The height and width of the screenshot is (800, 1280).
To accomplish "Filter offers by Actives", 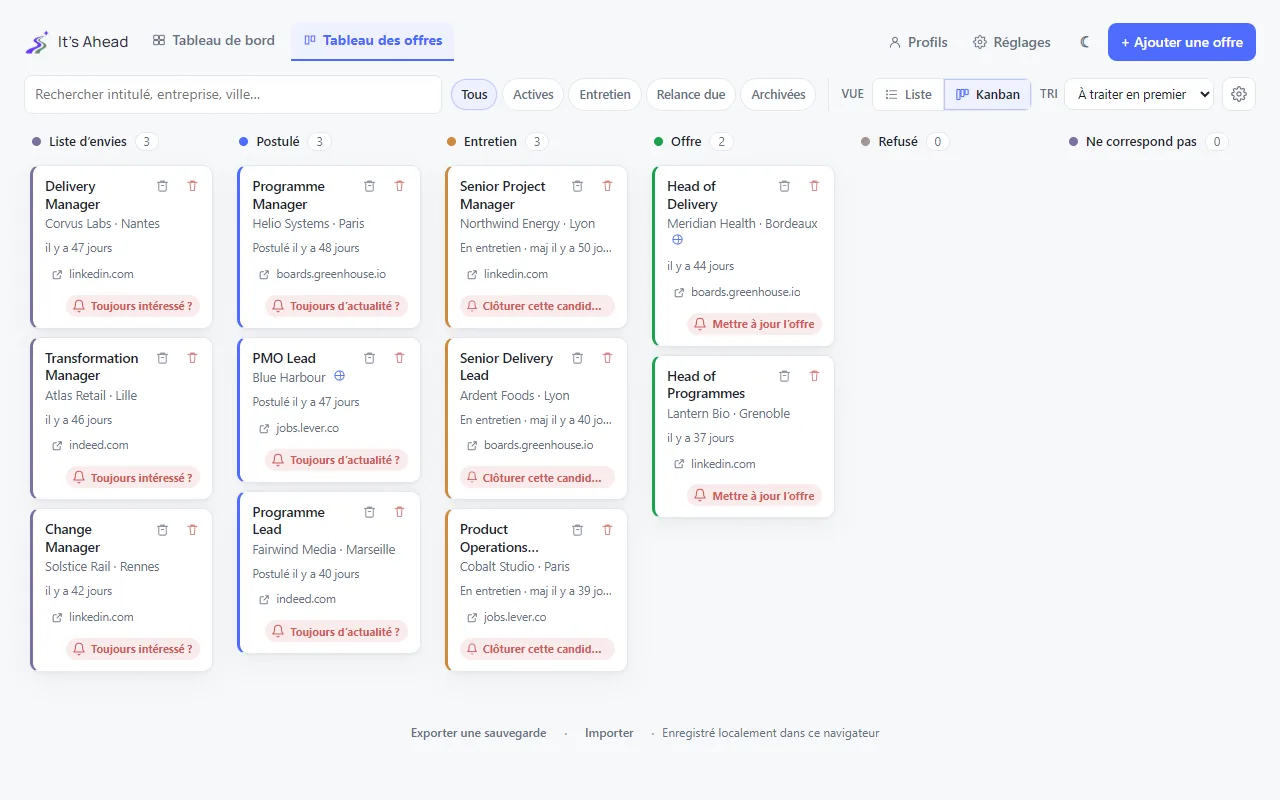I will [x=533, y=94].
